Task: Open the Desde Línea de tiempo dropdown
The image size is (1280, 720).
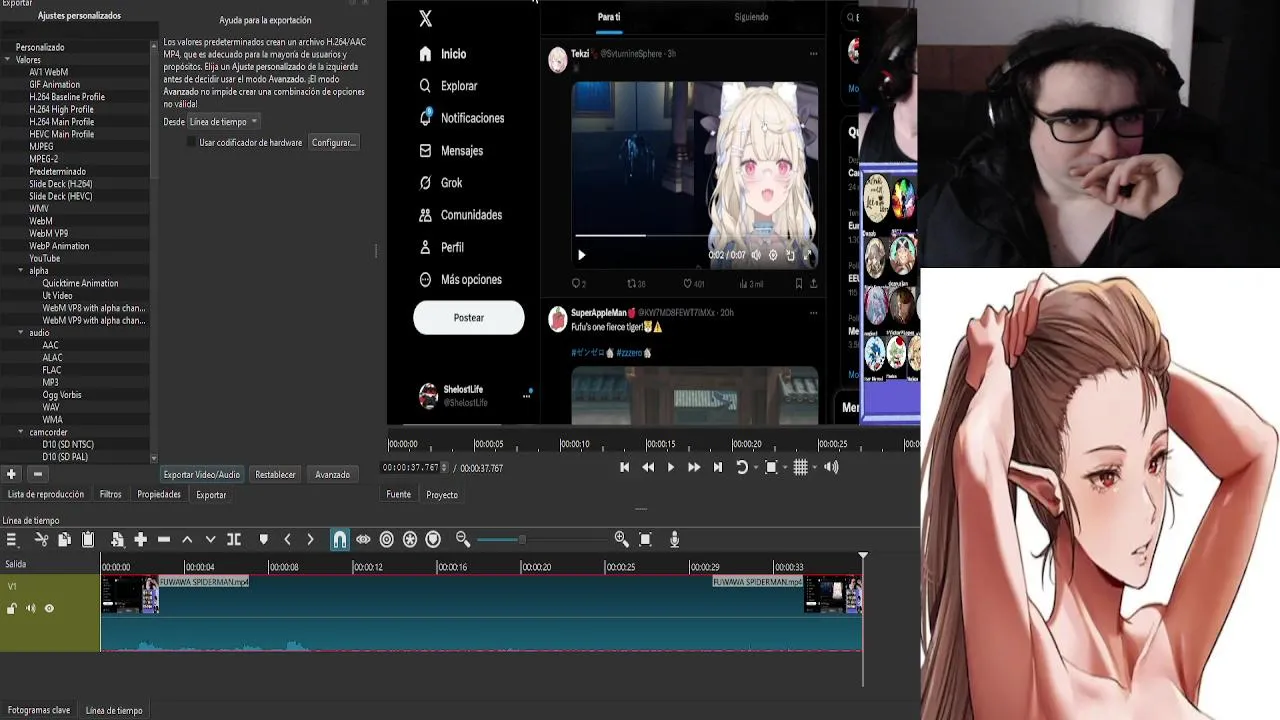Action: (x=224, y=122)
